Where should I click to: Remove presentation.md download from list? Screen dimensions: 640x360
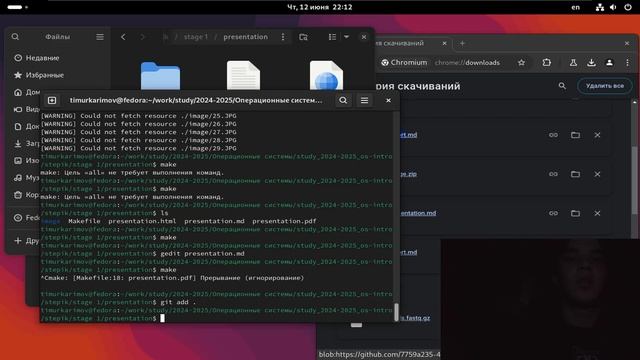597,213
